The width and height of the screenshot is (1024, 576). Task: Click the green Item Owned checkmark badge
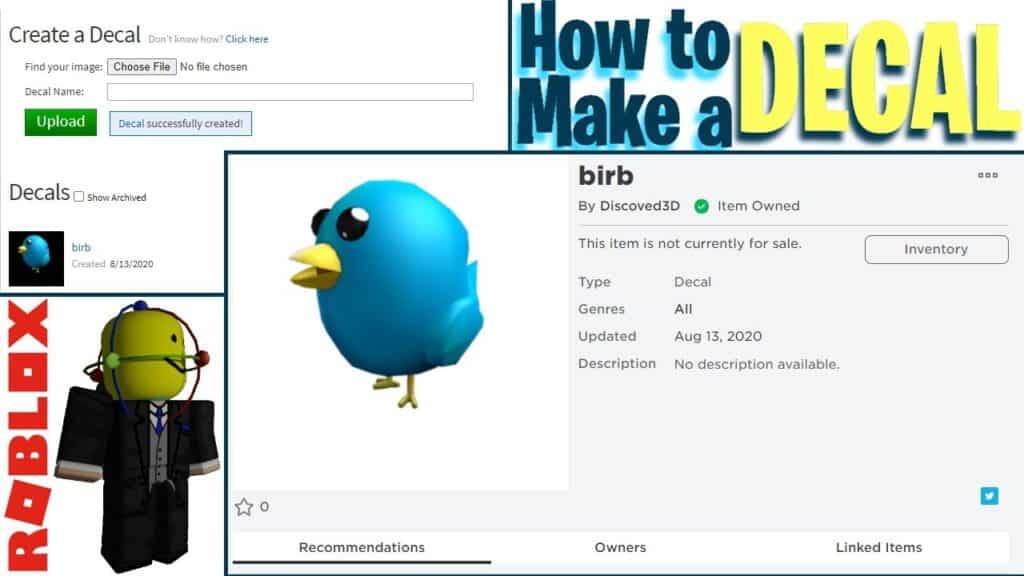(x=701, y=207)
